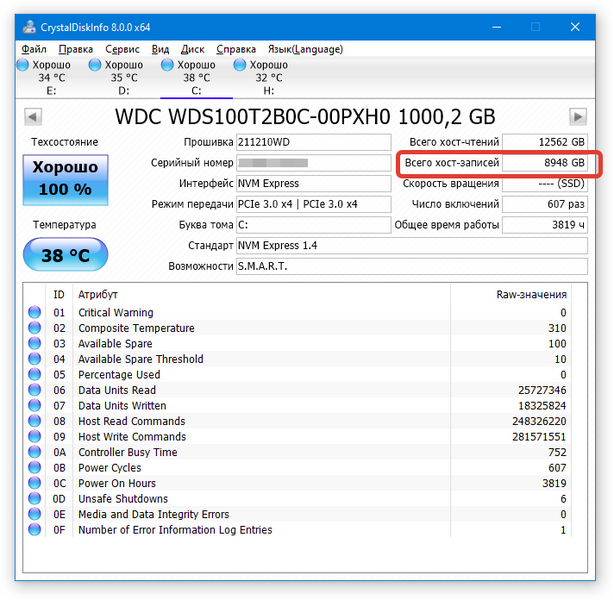
Task: Click status orb for Data Units Written
Action: 34,405
